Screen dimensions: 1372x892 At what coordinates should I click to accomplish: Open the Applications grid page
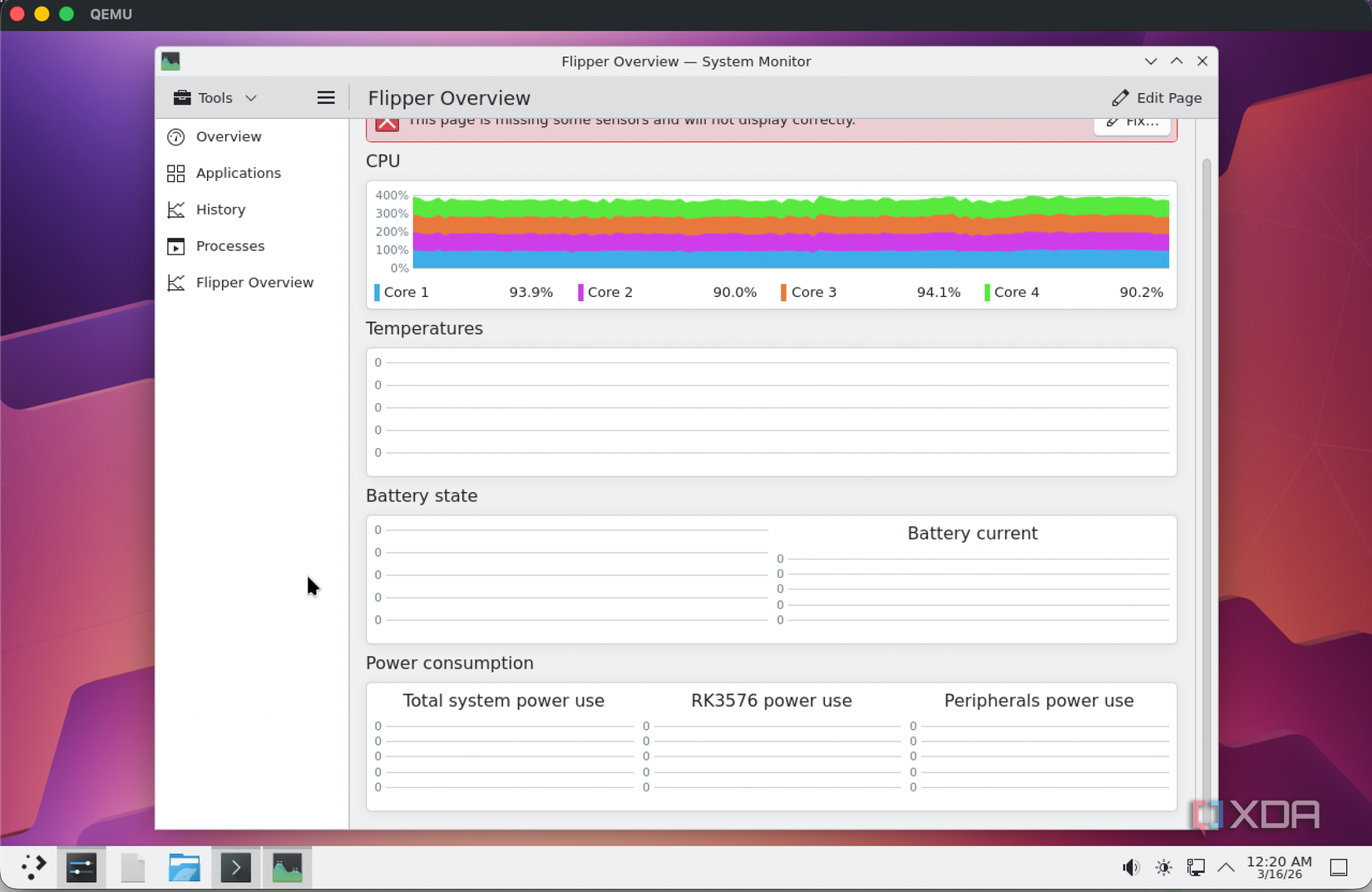(176, 173)
